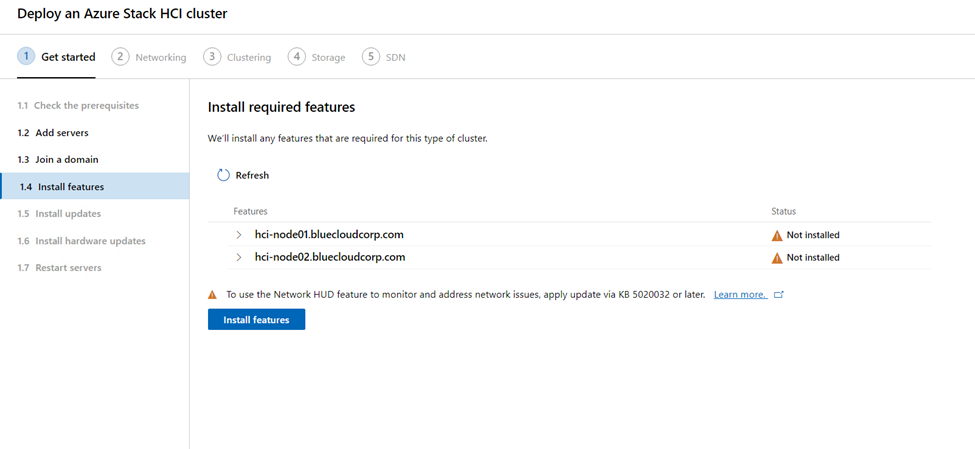
Task: Click warning icon next to hci-node02 status
Action: 777,258
